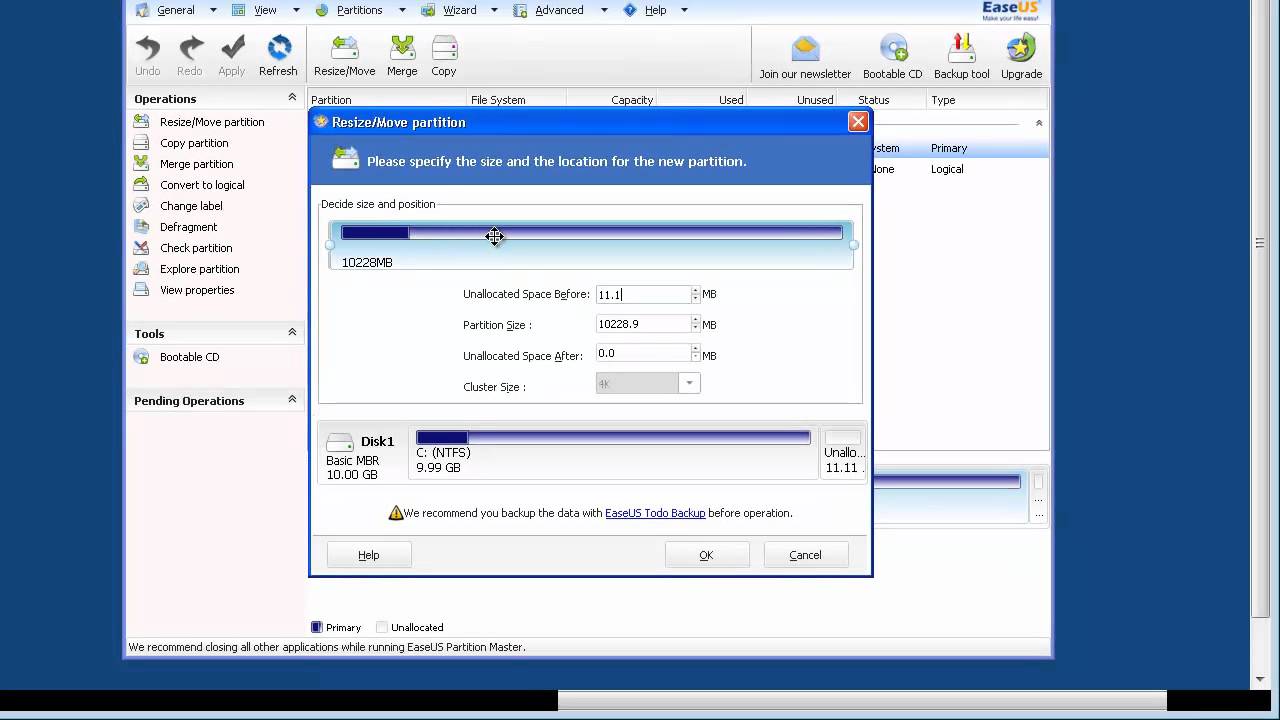Select the Copy toolbar icon
Screen dimensions: 1280x720
pos(444,47)
